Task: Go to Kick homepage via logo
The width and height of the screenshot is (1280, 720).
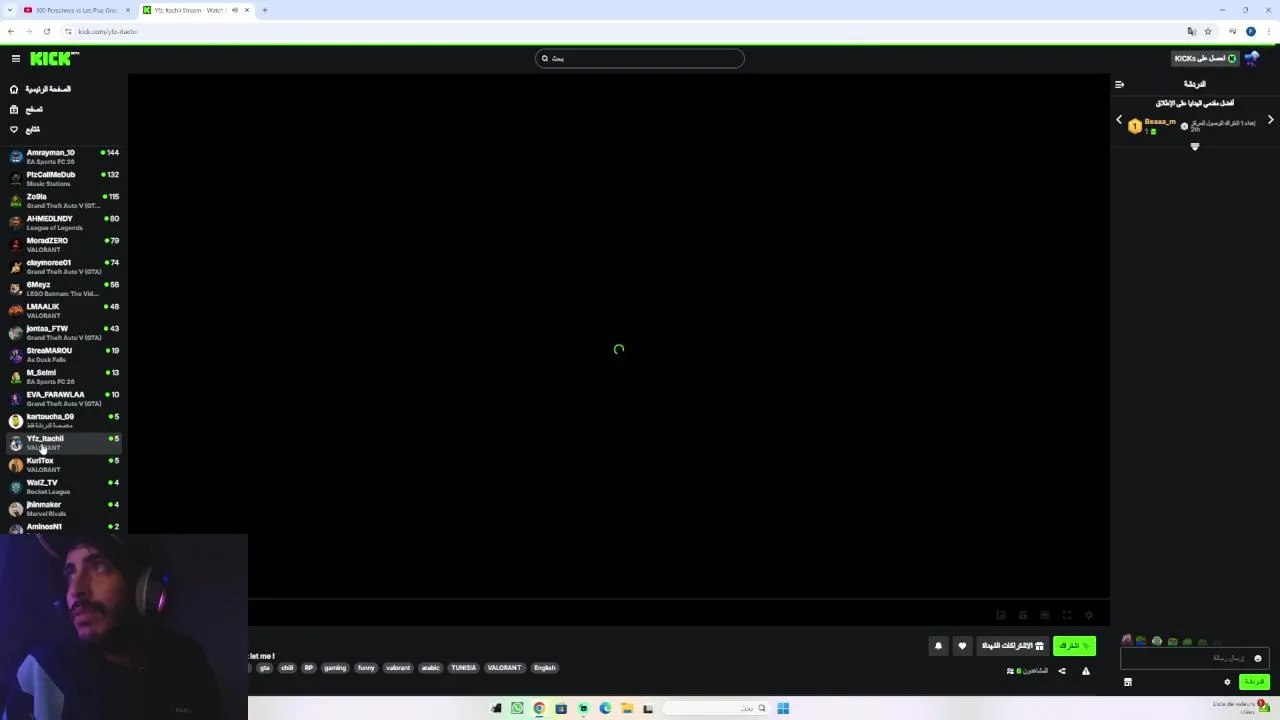Action: [x=50, y=59]
